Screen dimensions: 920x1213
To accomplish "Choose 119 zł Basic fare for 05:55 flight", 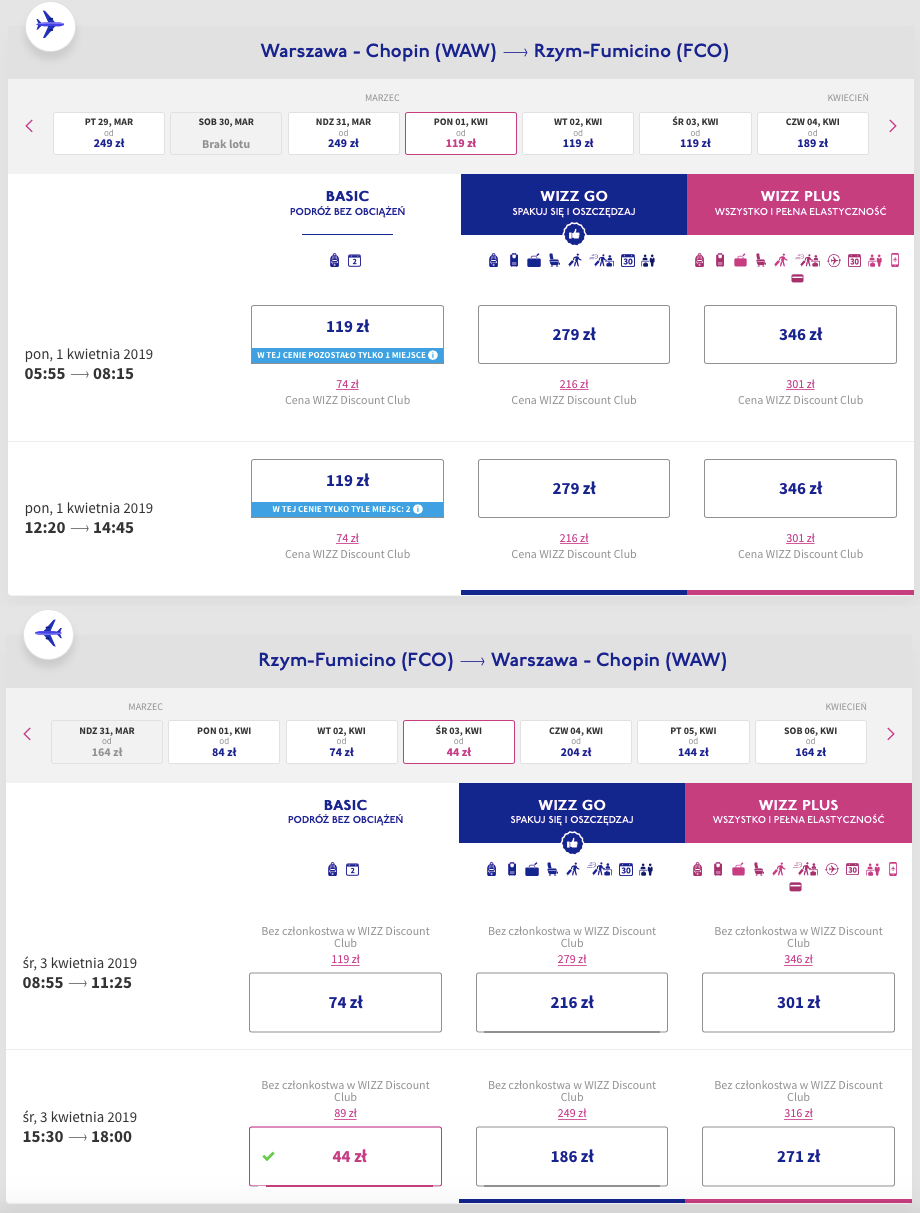I will pos(347,334).
